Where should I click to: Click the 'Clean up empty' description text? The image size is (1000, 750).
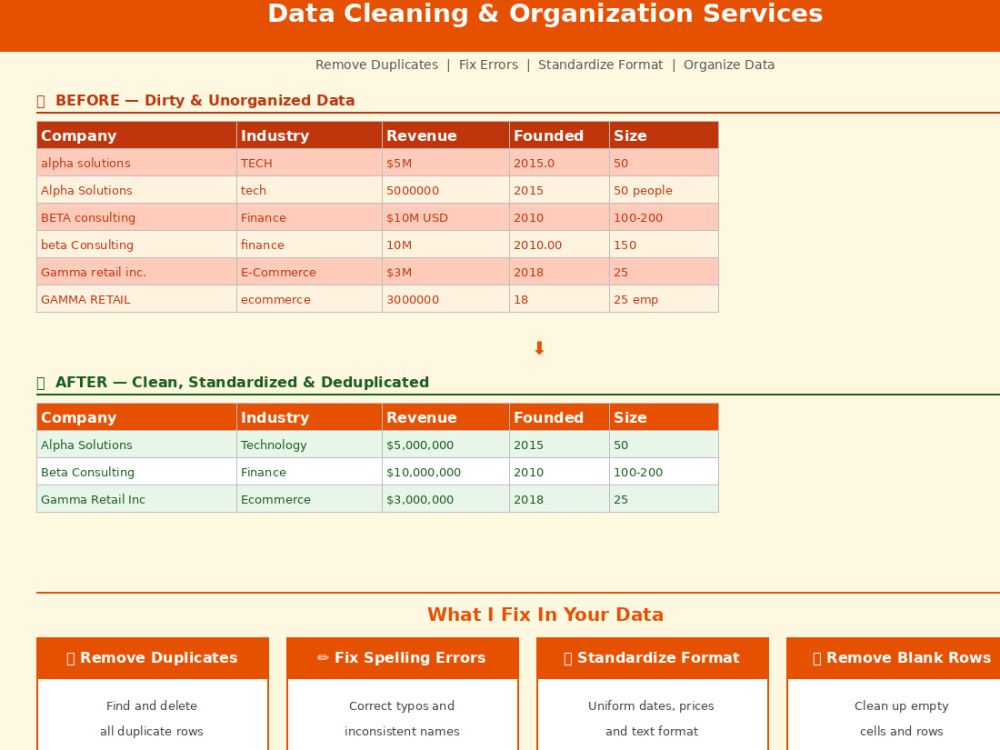901,705
